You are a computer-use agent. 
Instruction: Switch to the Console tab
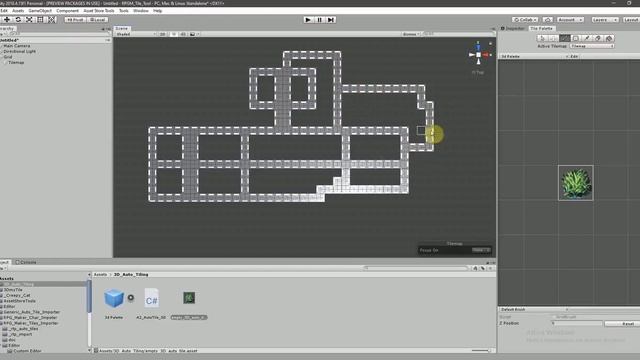[26, 262]
